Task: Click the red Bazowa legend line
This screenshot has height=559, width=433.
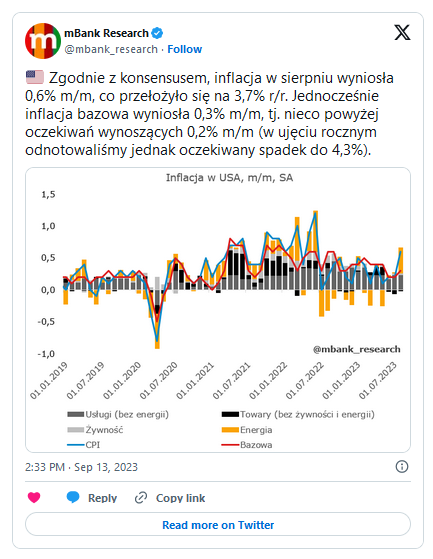Action: coord(230,445)
